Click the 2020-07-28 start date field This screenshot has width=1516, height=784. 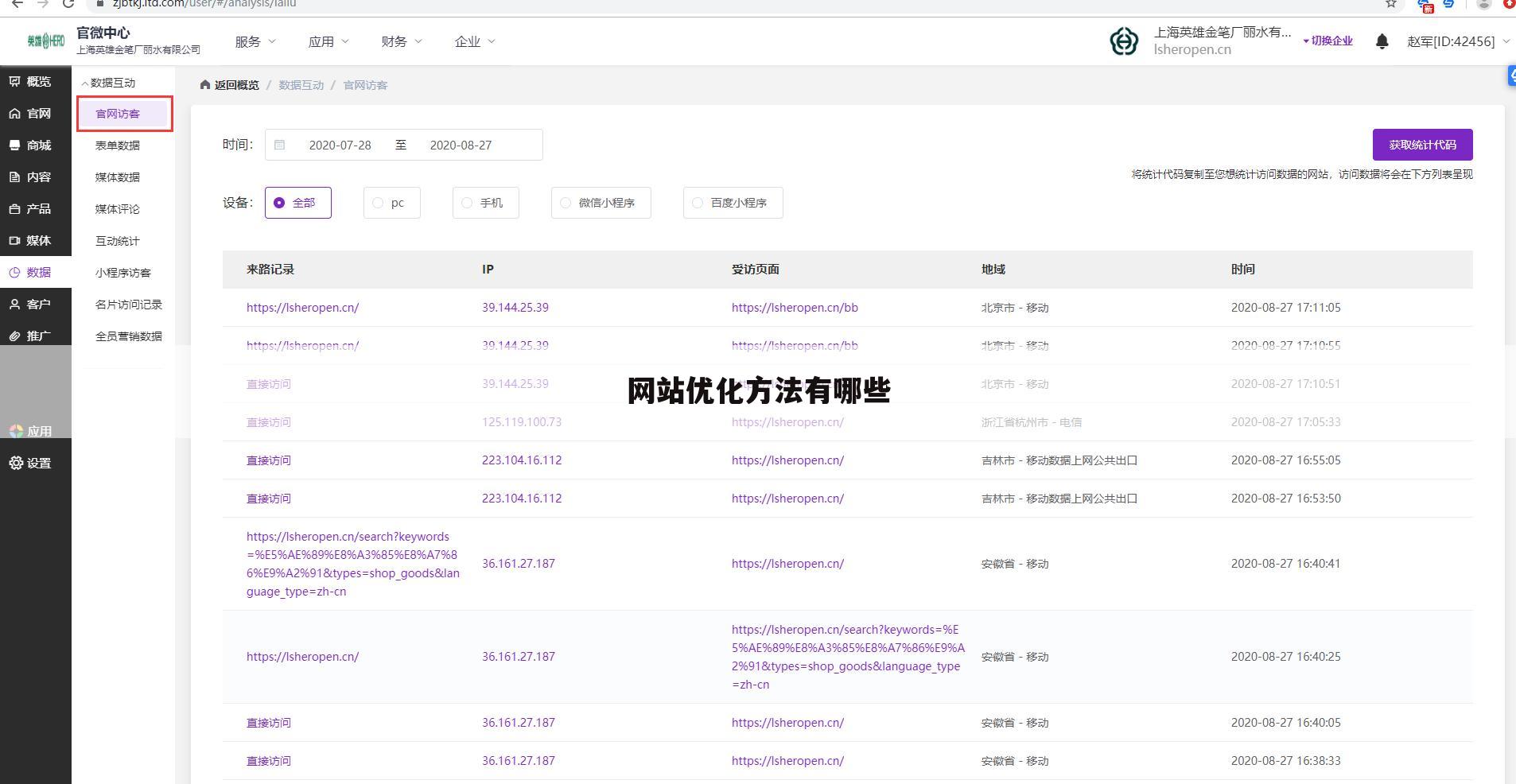pyautogui.click(x=340, y=145)
